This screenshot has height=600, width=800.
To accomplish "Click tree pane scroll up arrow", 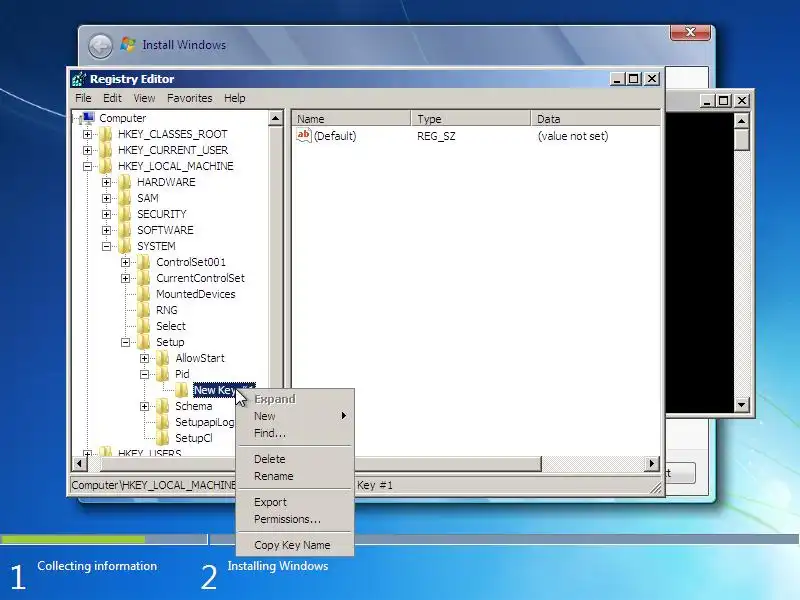I will pyautogui.click(x=276, y=119).
